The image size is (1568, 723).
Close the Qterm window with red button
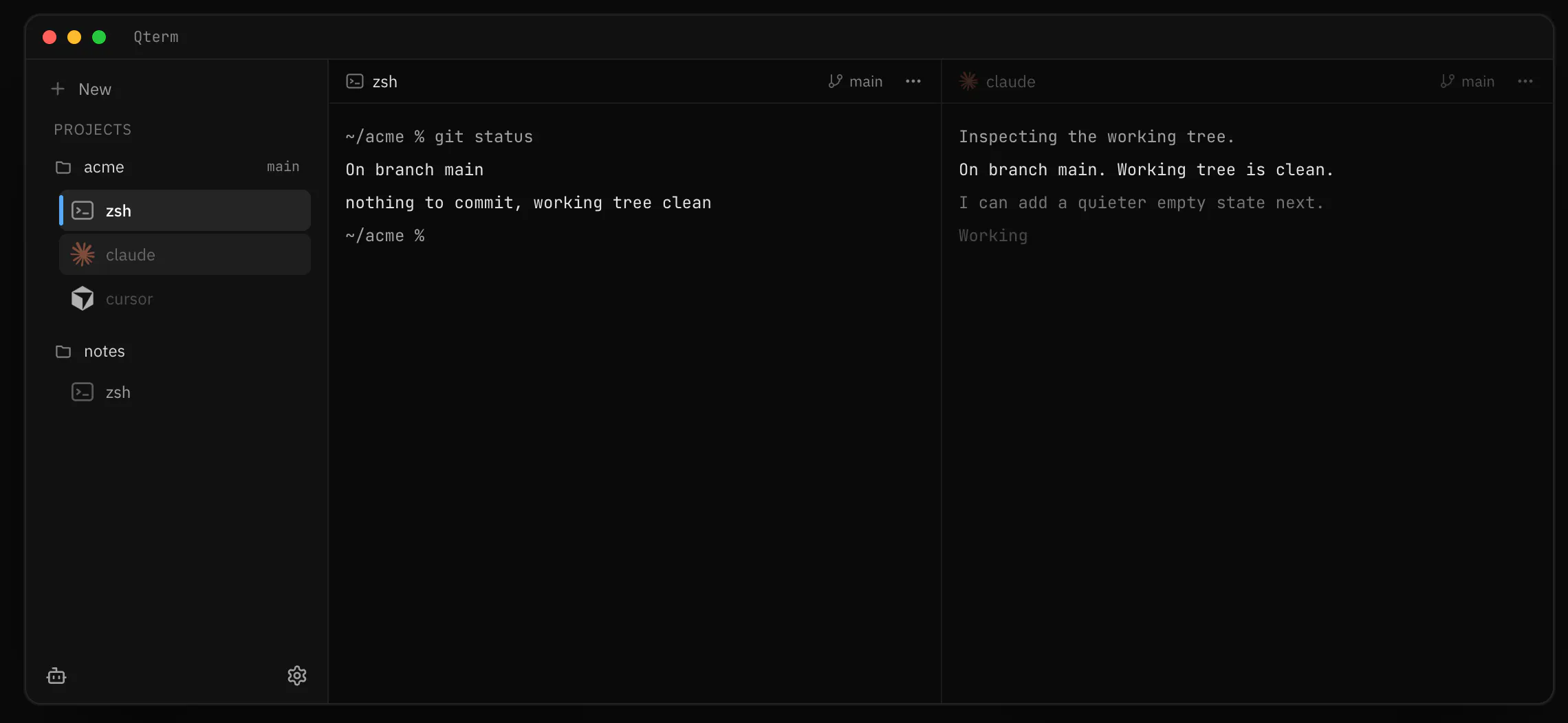coord(50,37)
